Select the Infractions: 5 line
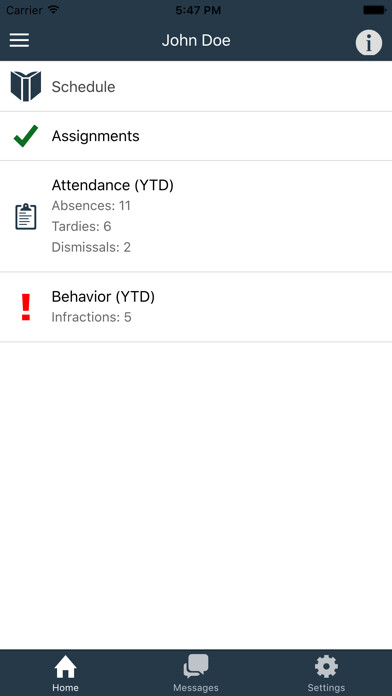 [91, 317]
